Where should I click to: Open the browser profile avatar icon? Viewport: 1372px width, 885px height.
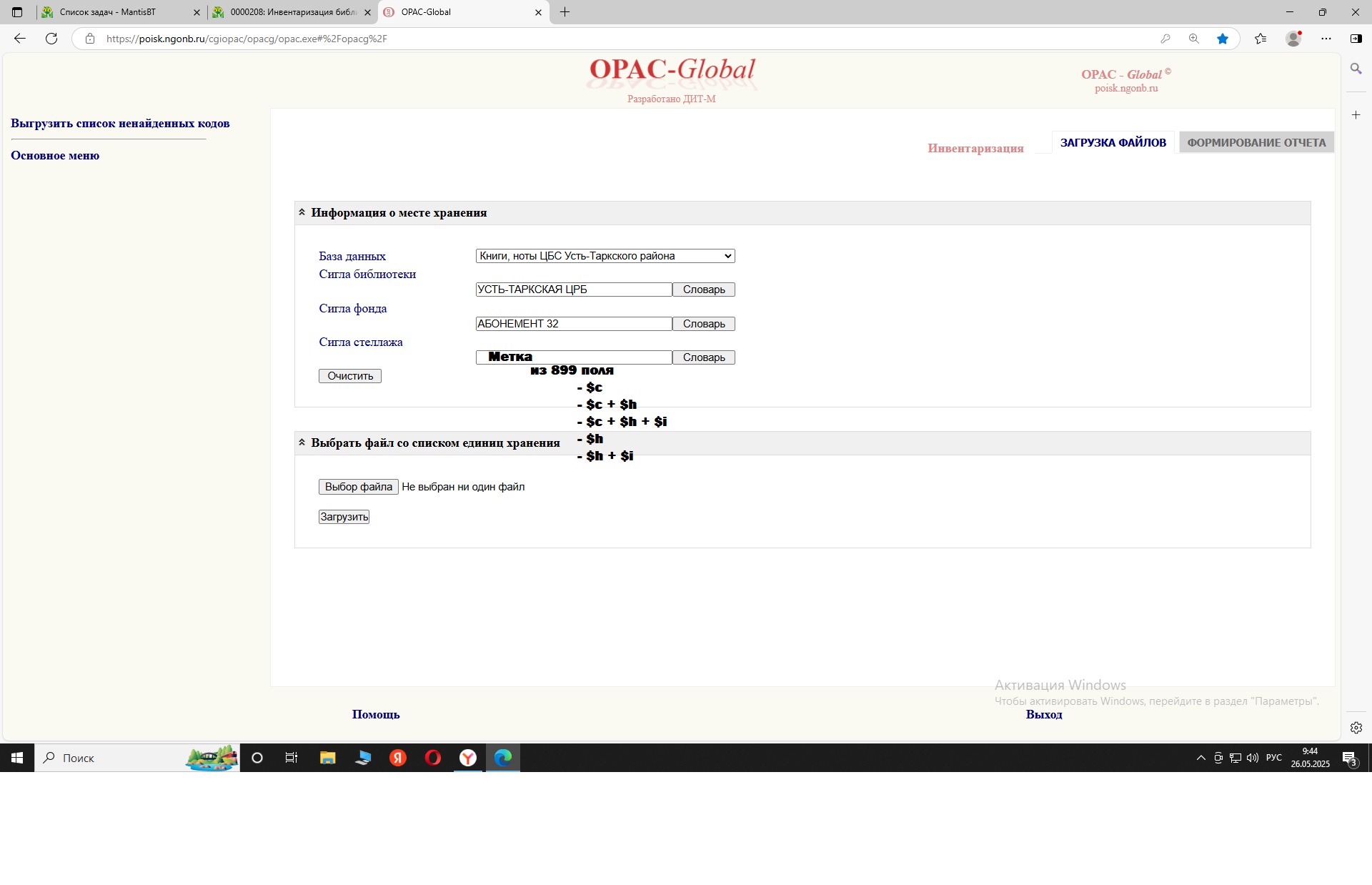(x=1293, y=39)
